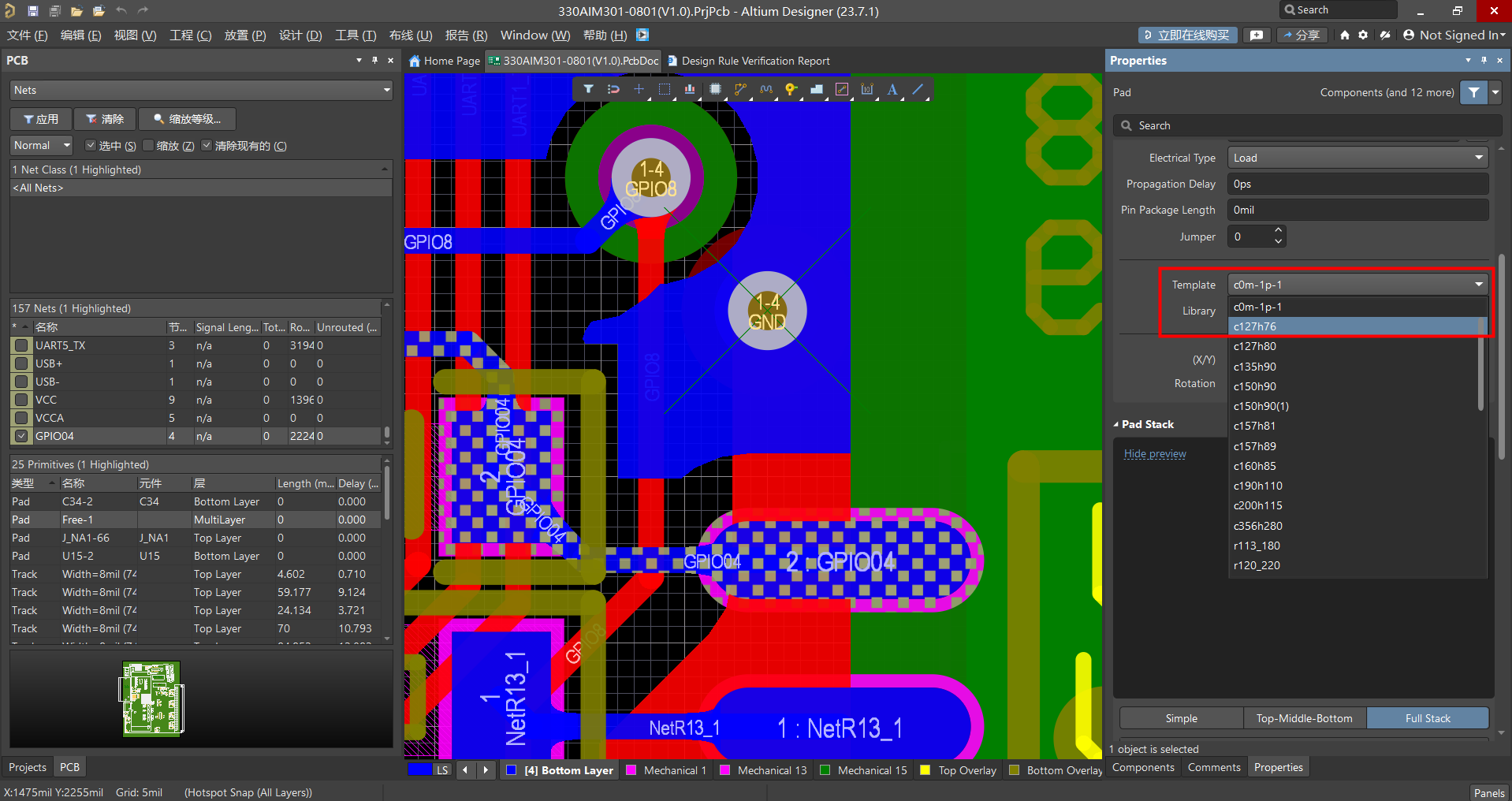Click the Place Component chip icon

(x=715, y=90)
